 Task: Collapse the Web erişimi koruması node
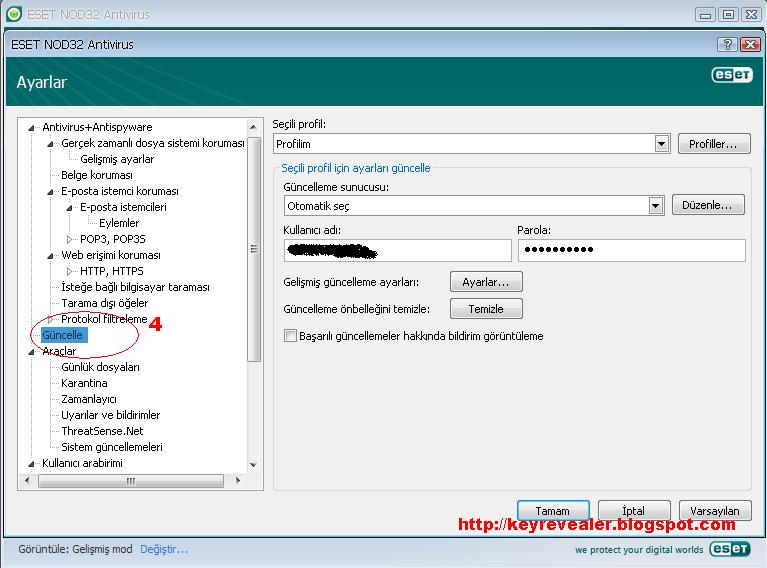(x=50, y=256)
